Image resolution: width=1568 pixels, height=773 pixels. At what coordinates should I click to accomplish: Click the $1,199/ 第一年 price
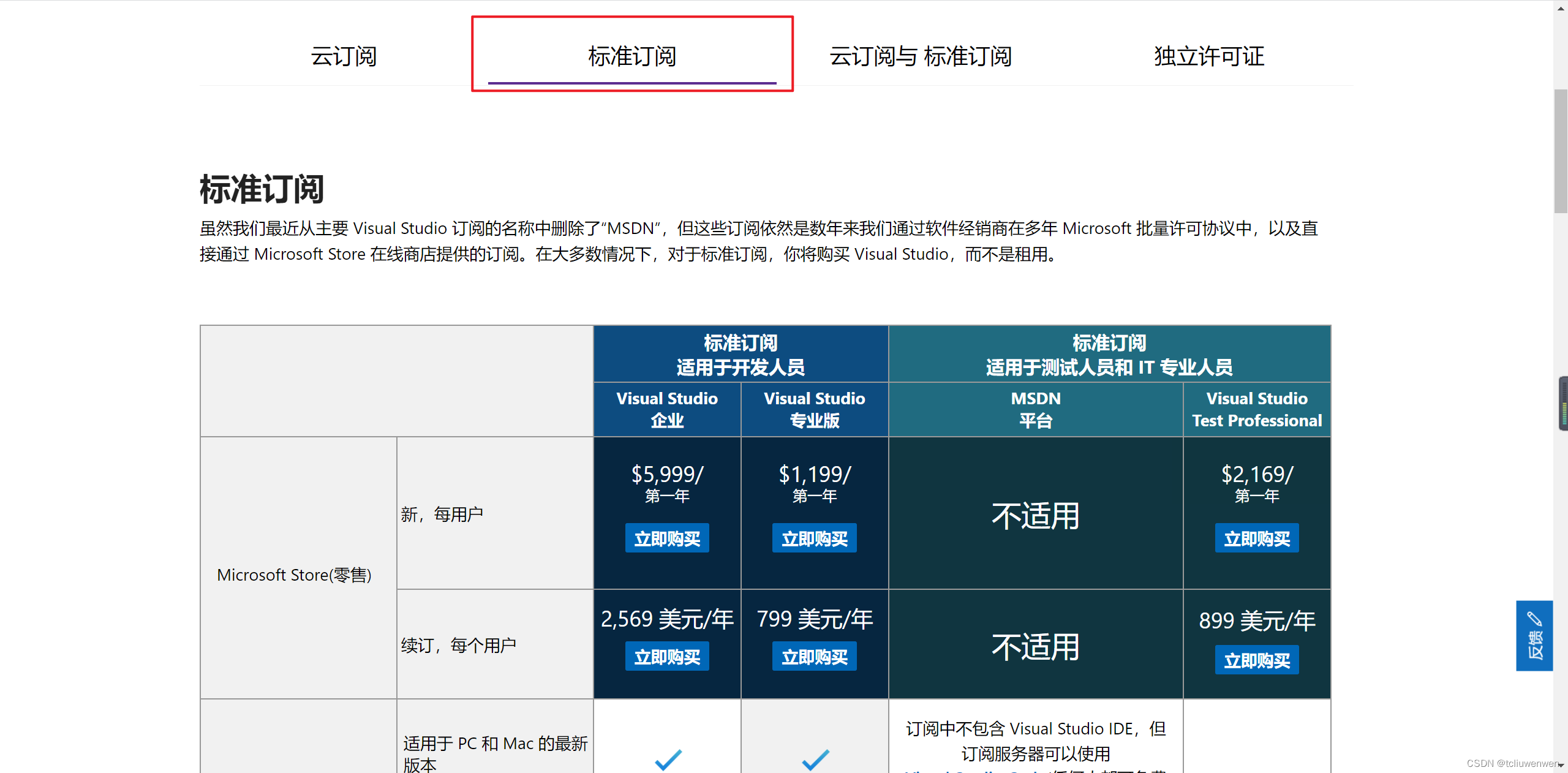tap(815, 483)
